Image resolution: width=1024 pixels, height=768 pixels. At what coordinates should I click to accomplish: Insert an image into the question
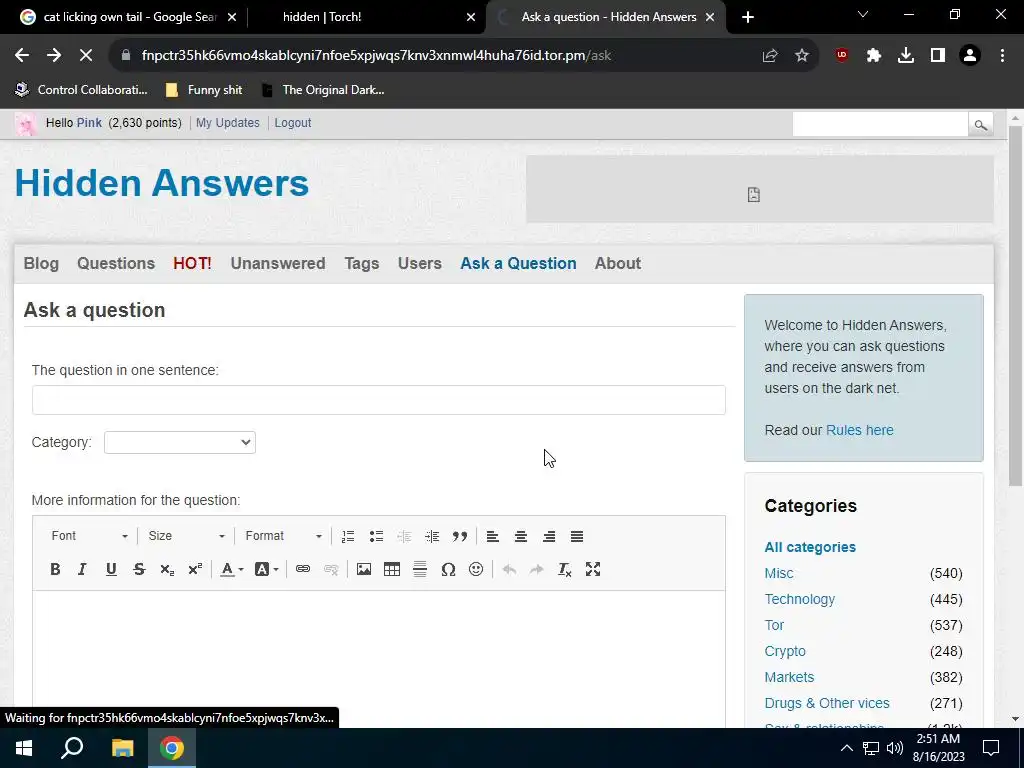[364, 569]
